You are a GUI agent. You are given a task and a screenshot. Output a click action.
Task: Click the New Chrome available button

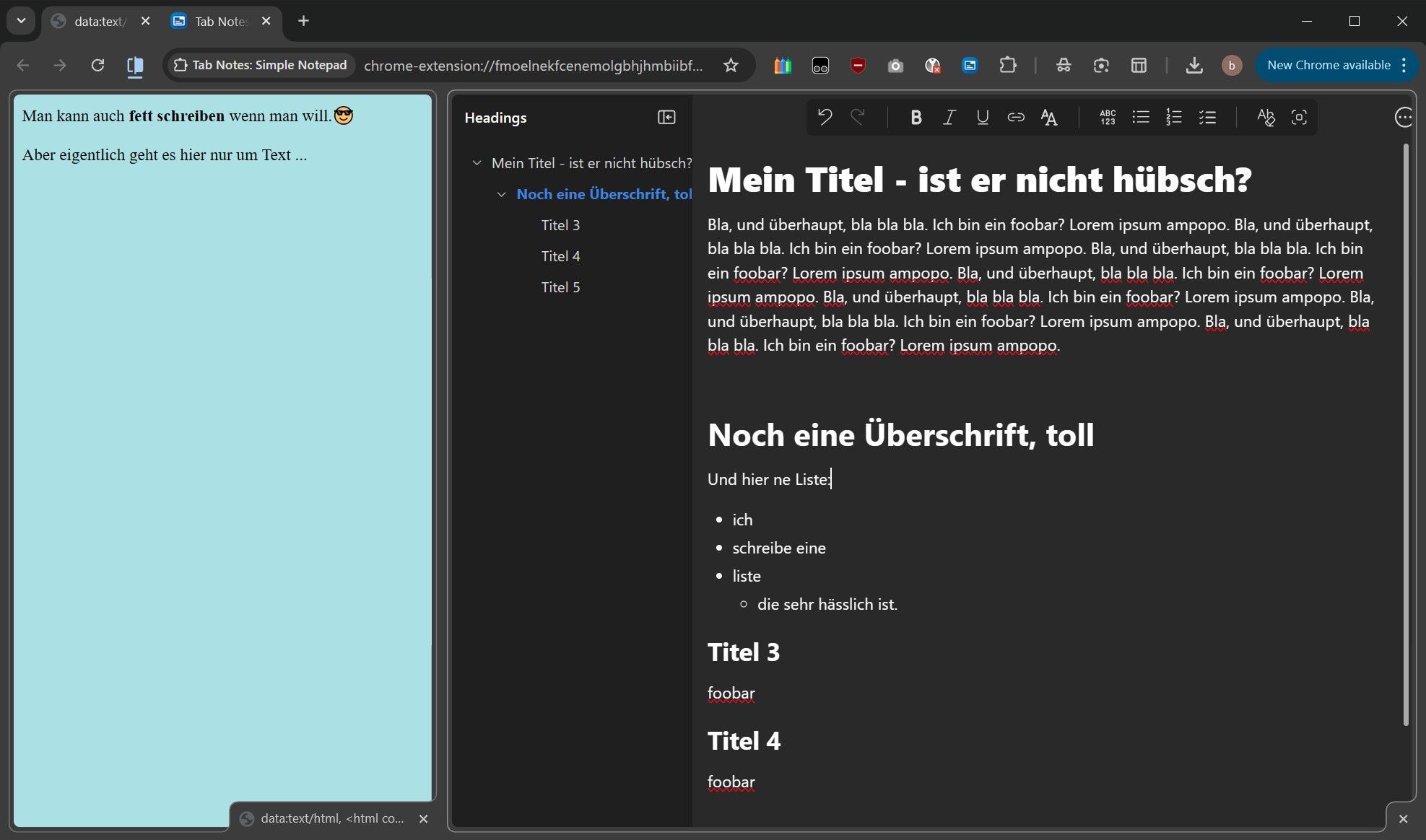click(1329, 65)
